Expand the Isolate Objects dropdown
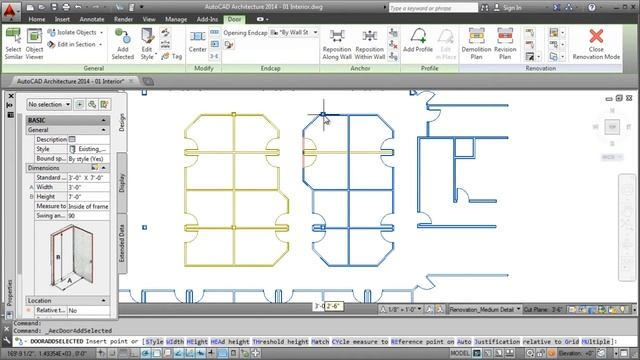 tap(102, 32)
